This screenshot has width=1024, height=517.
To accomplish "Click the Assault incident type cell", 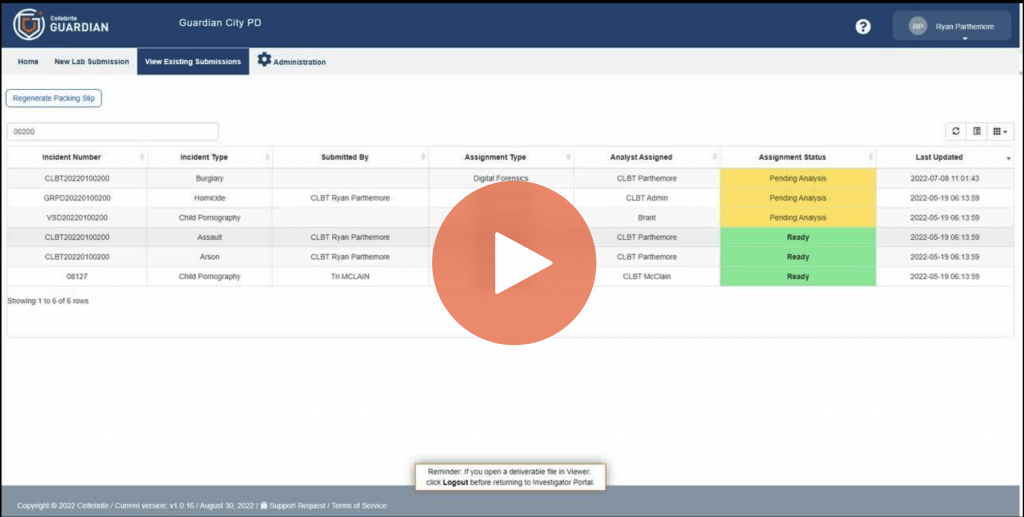I will (x=210, y=237).
